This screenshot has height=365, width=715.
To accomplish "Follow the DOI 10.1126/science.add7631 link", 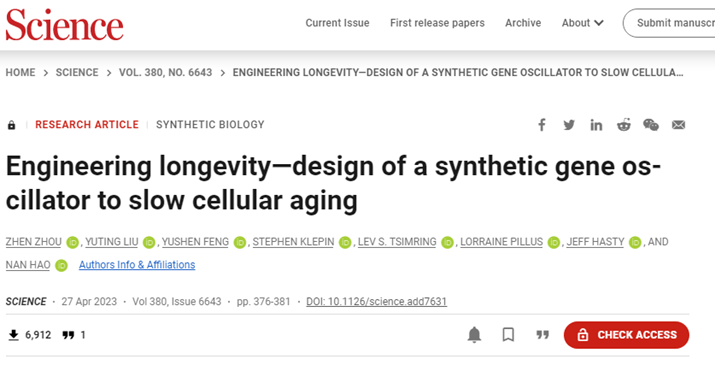I will pyautogui.click(x=377, y=302).
